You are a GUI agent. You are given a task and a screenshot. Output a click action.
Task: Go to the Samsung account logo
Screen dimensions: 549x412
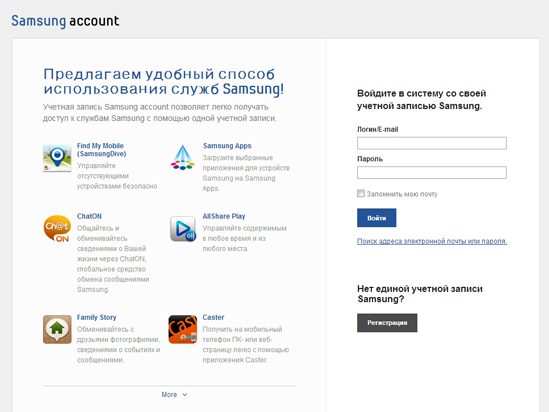[65, 21]
